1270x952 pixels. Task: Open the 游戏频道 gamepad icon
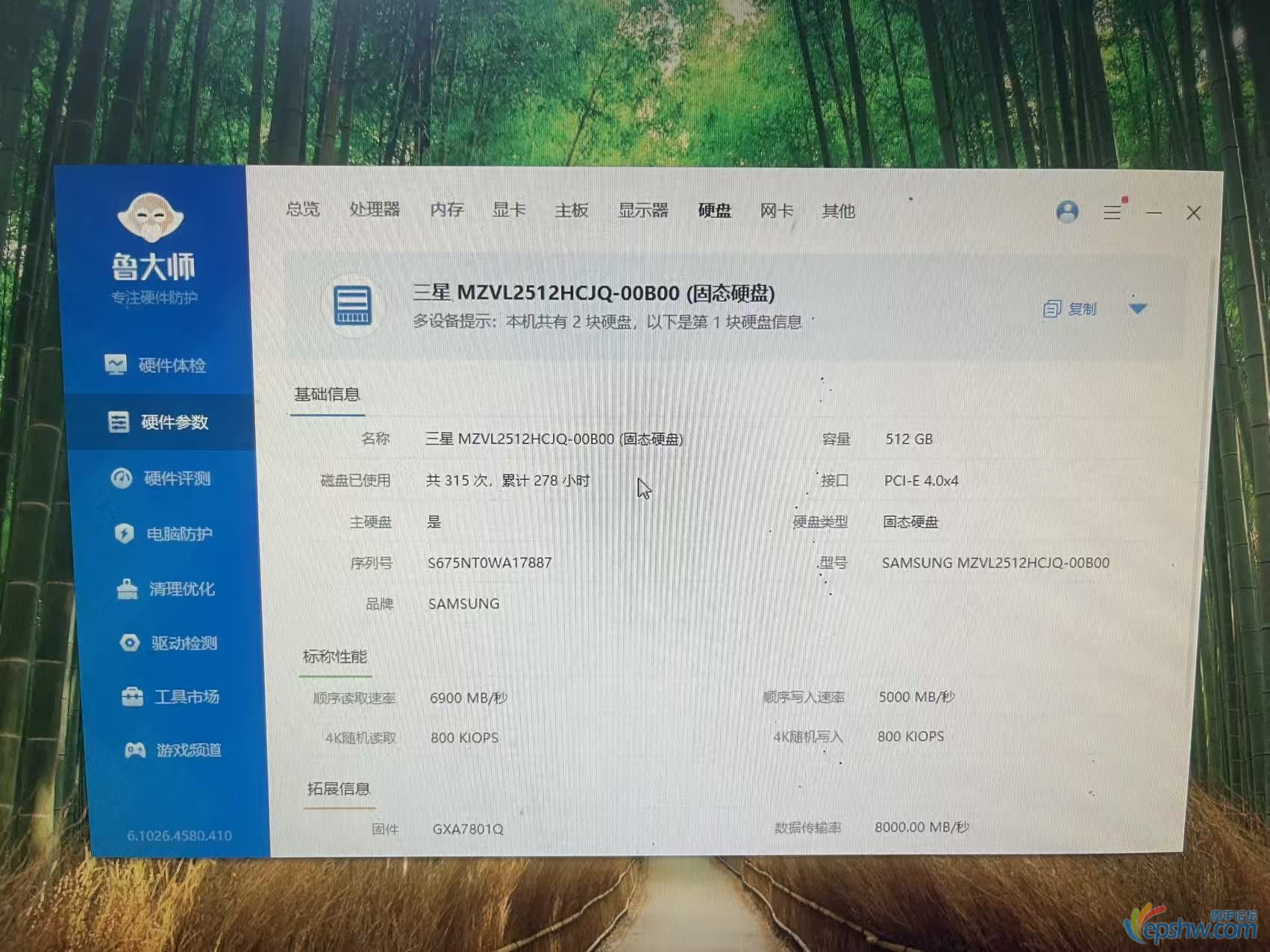tap(135, 750)
